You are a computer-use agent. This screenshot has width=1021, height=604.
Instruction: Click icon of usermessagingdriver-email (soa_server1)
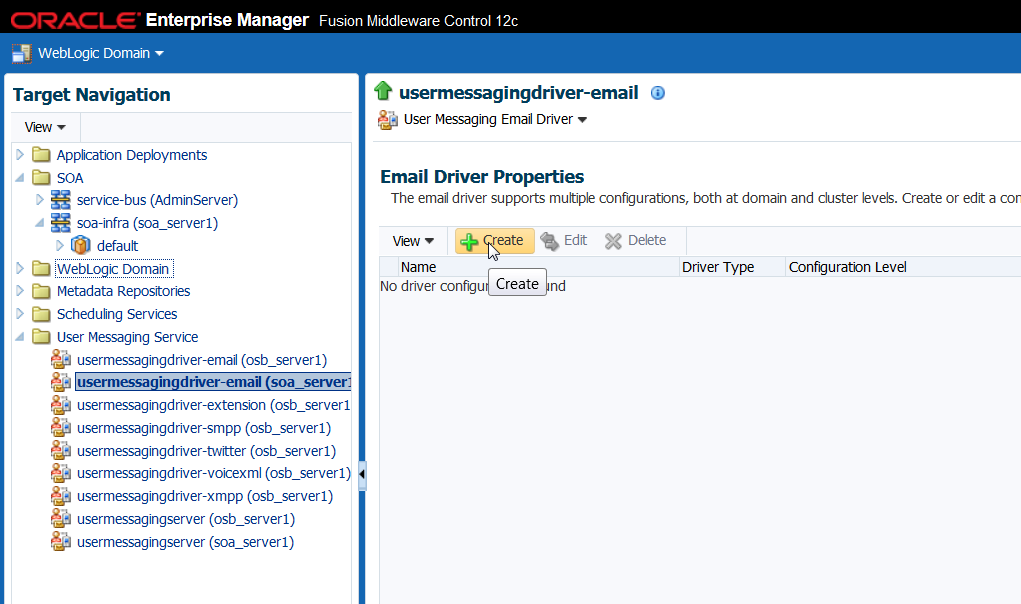point(61,382)
